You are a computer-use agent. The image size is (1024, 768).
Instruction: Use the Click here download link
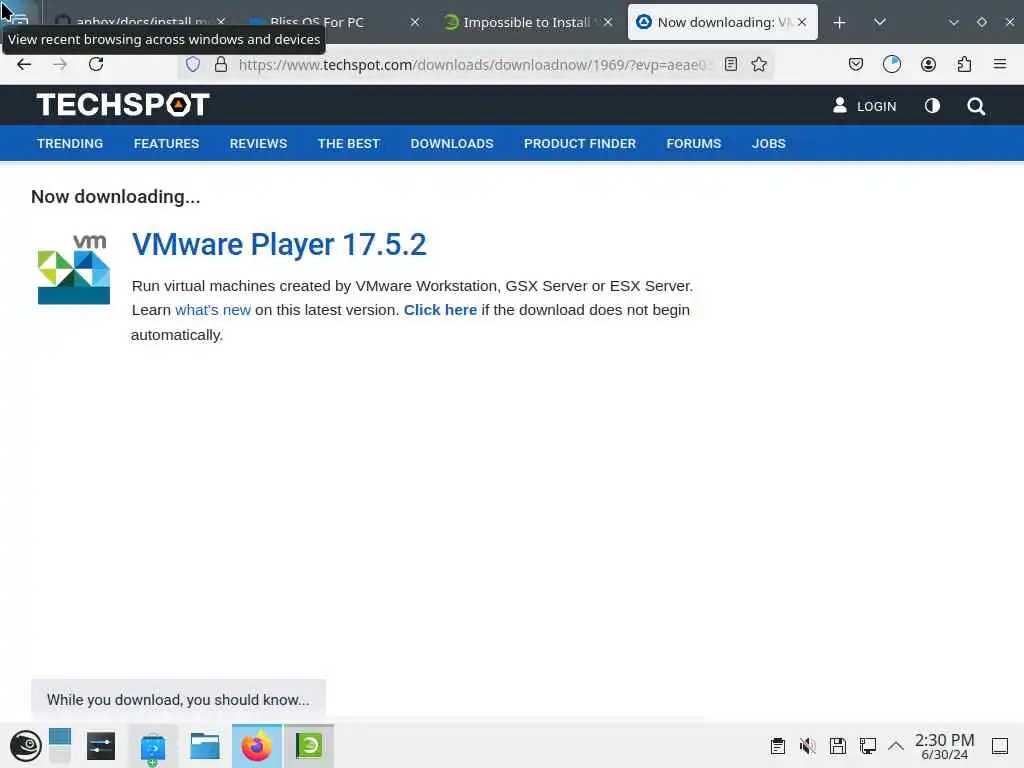point(440,310)
